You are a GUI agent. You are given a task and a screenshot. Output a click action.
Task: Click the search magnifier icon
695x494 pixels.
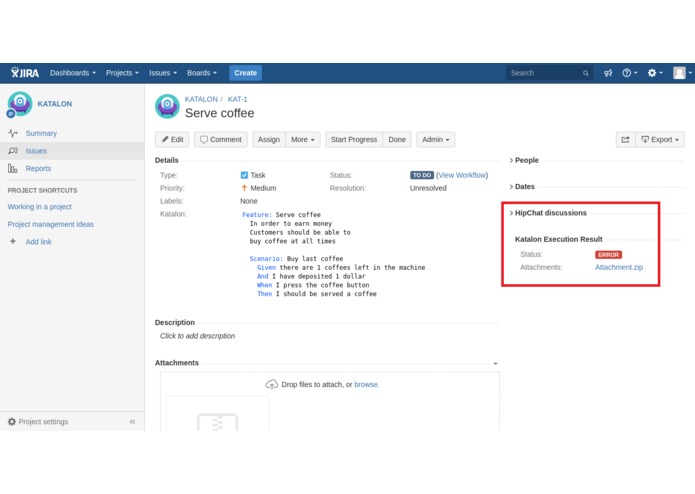(x=586, y=73)
